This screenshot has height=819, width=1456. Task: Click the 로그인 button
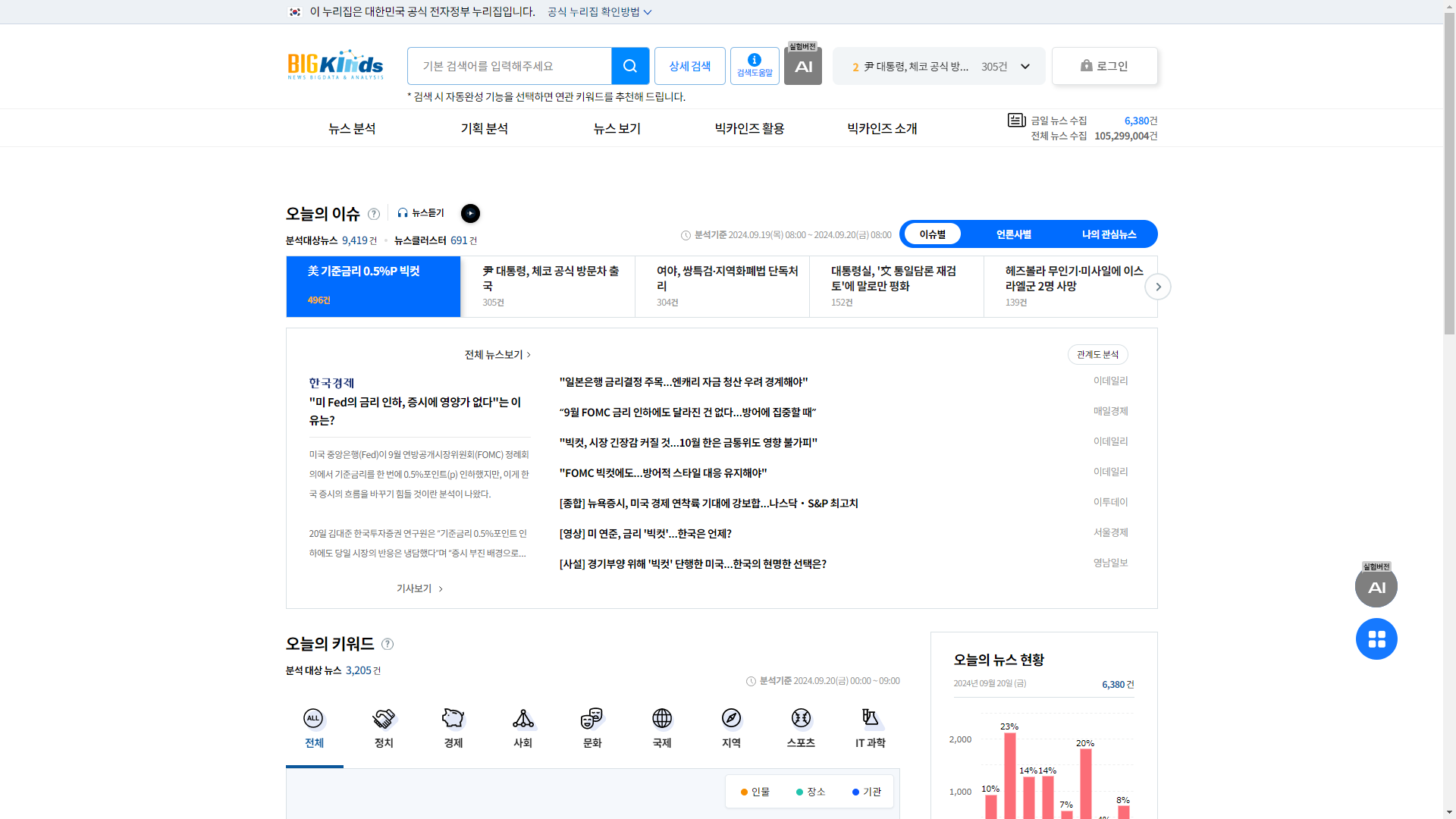click(1104, 66)
